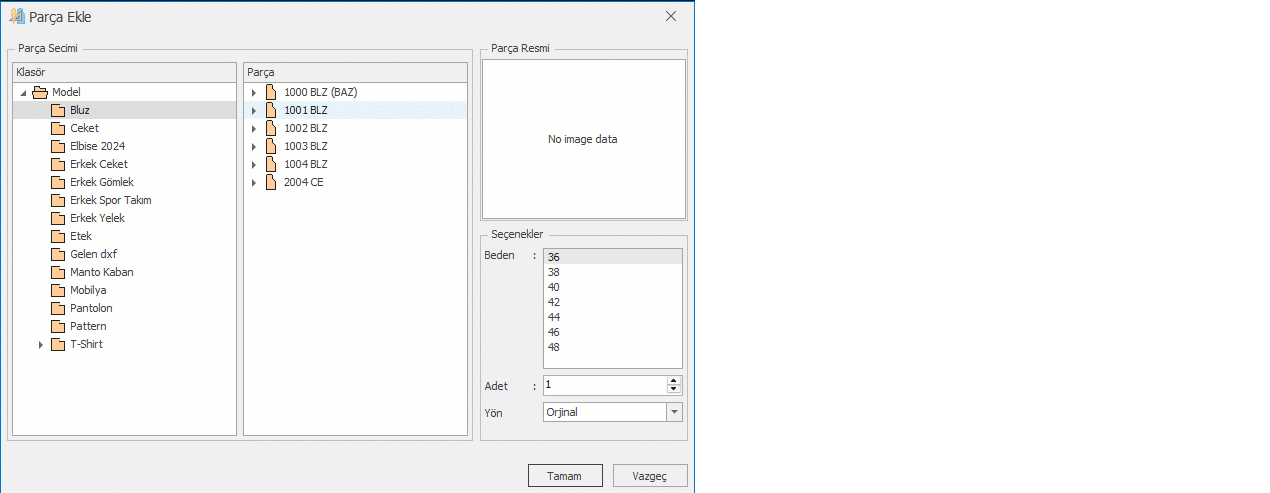The height and width of the screenshot is (493, 1270).
Task: Open the Yön direction dropdown
Action: coord(674,412)
